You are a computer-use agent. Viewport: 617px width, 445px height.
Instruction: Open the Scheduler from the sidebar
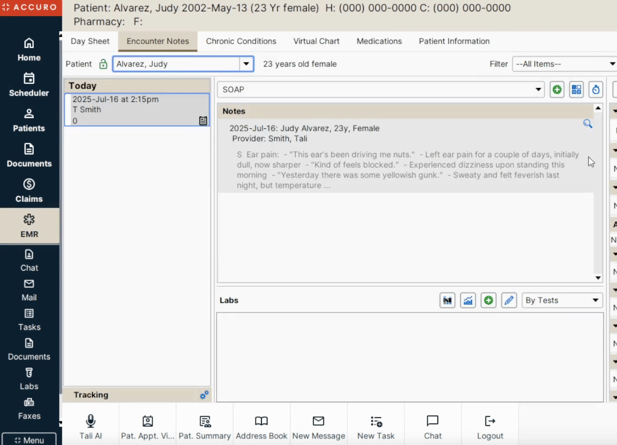click(x=29, y=84)
